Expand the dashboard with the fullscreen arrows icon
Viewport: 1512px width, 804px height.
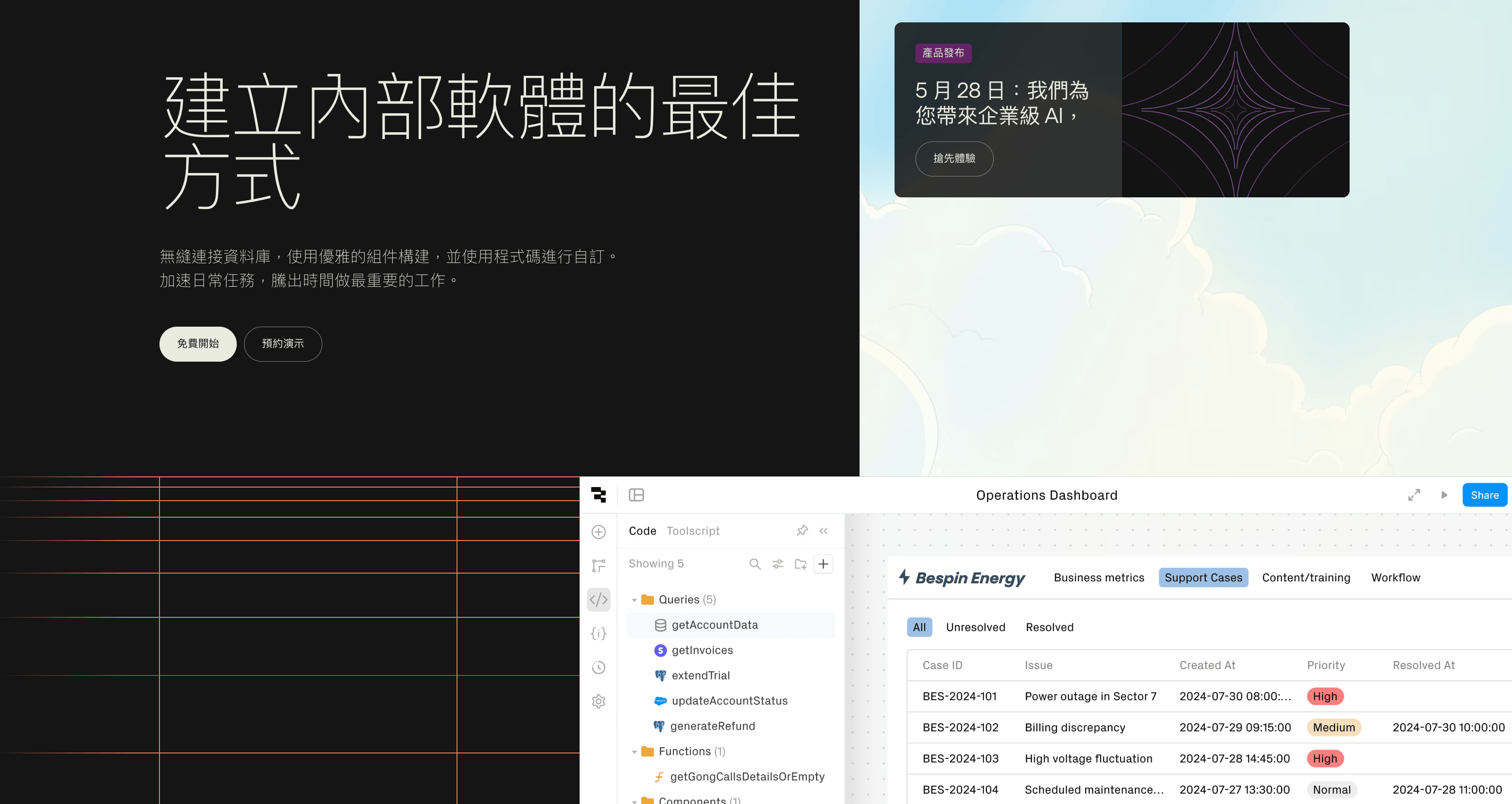[x=1414, y=495]
